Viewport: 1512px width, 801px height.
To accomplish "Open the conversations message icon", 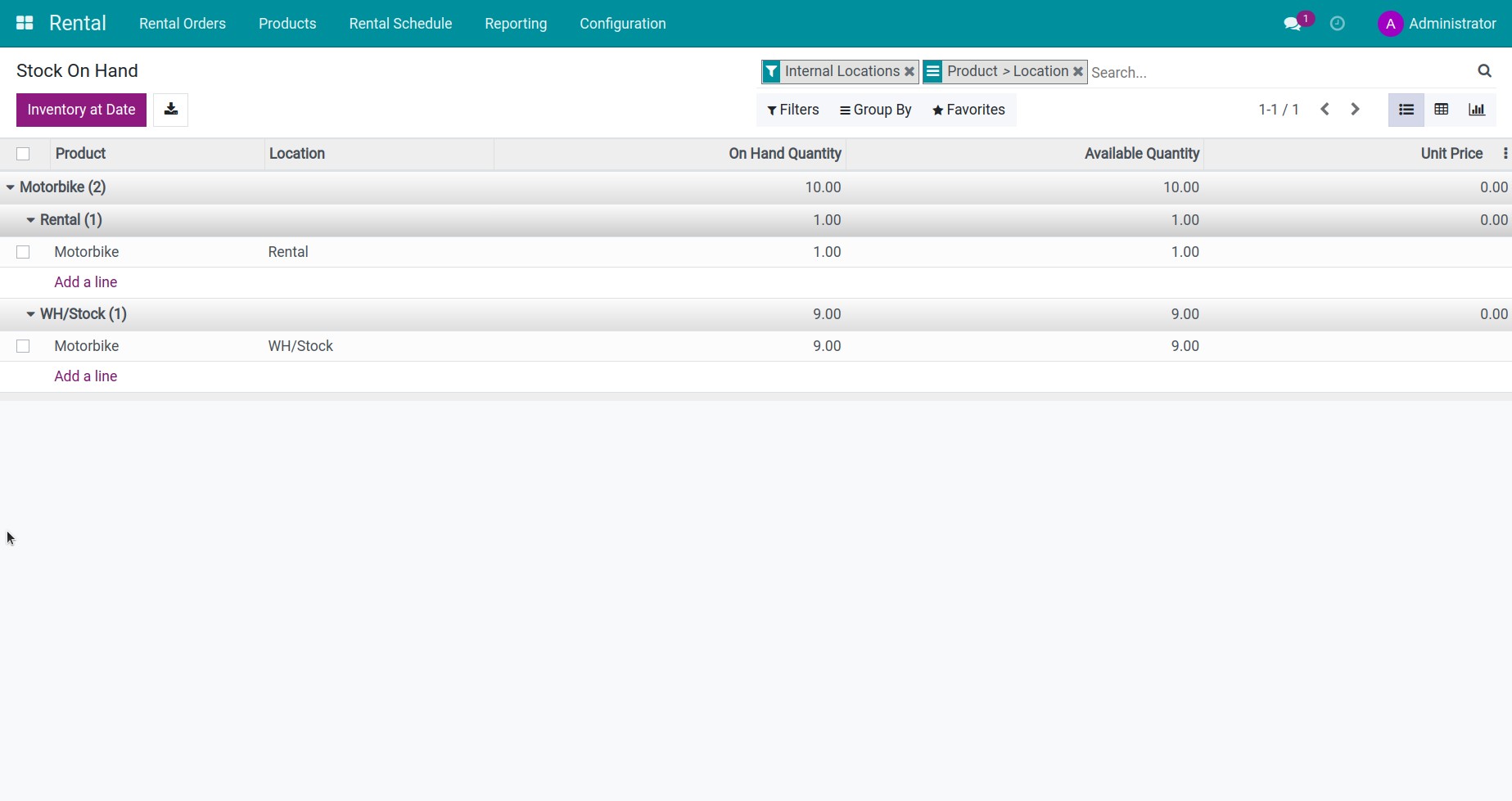I will click(1293, 24).
